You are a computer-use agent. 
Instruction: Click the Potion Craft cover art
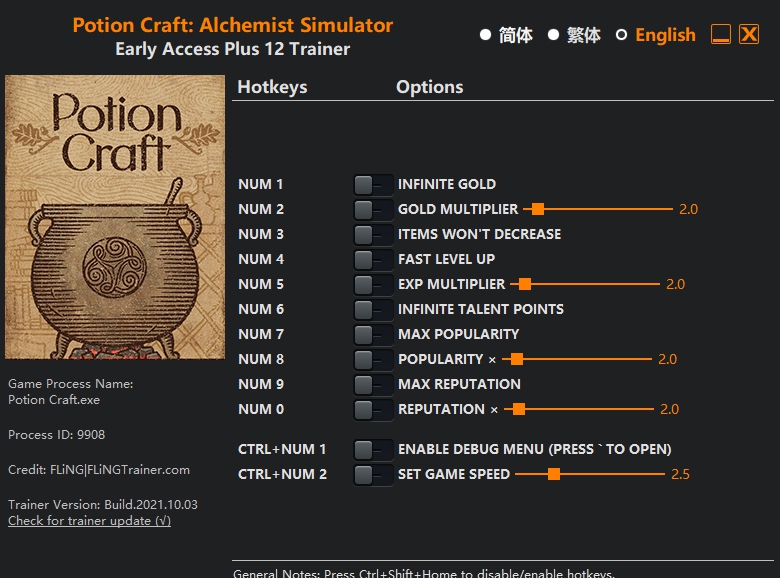(x=115, y=217)
